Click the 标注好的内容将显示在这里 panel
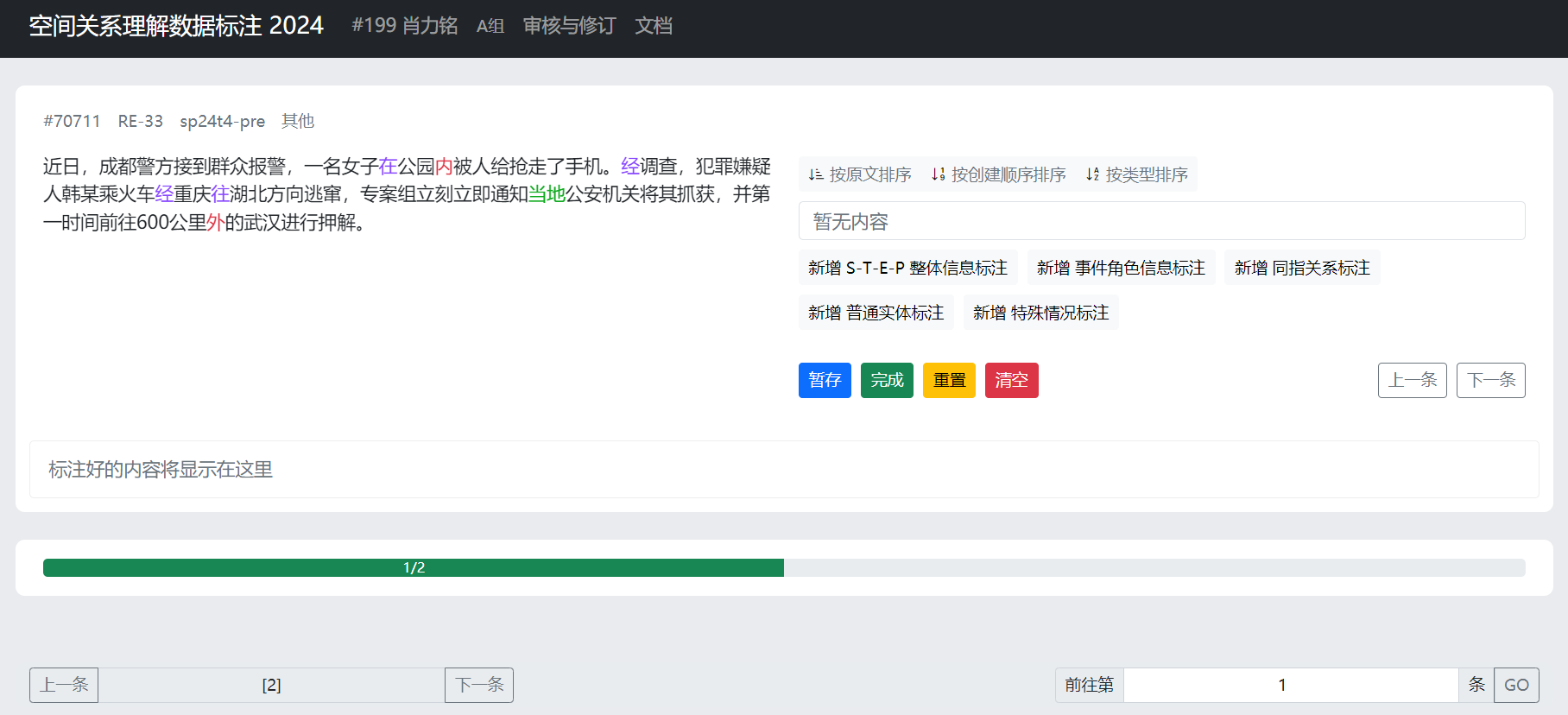Viewport: 1568px width, 715px height. (x=784, y=469)
